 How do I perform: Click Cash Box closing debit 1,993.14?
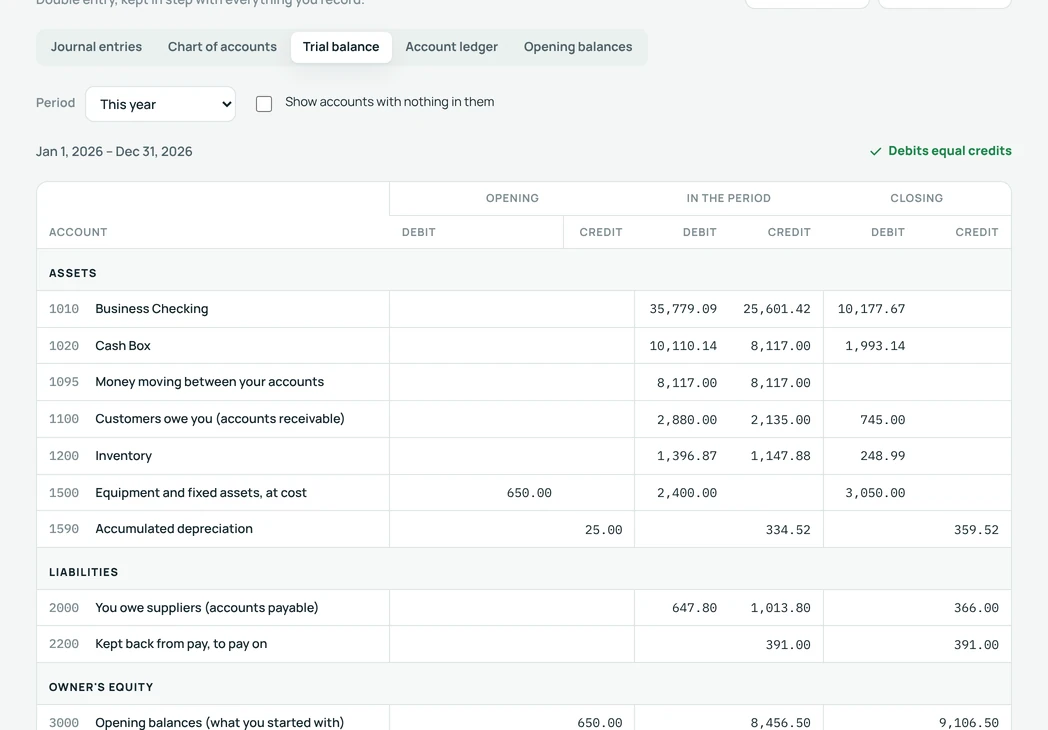(875, 346)
